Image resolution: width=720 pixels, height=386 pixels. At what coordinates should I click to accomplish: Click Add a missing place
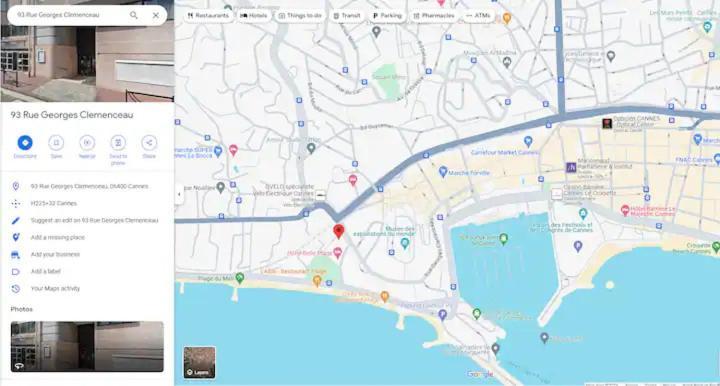[57, 237]
